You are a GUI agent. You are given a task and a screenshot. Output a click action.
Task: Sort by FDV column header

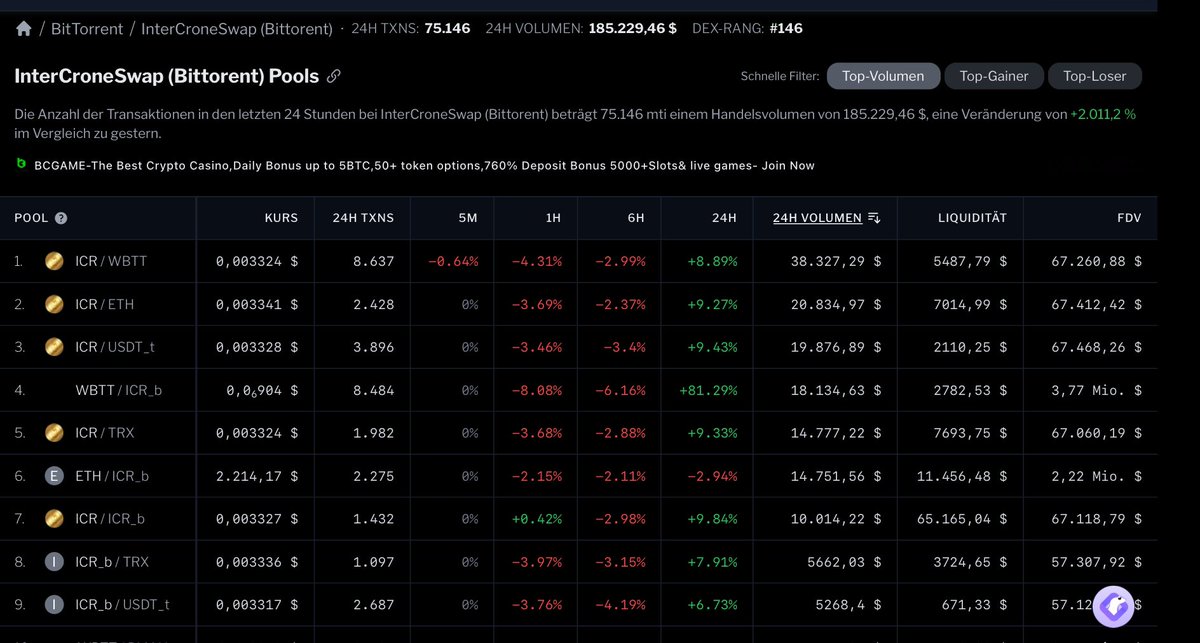pyautogui.click(x=1130, y=218)
